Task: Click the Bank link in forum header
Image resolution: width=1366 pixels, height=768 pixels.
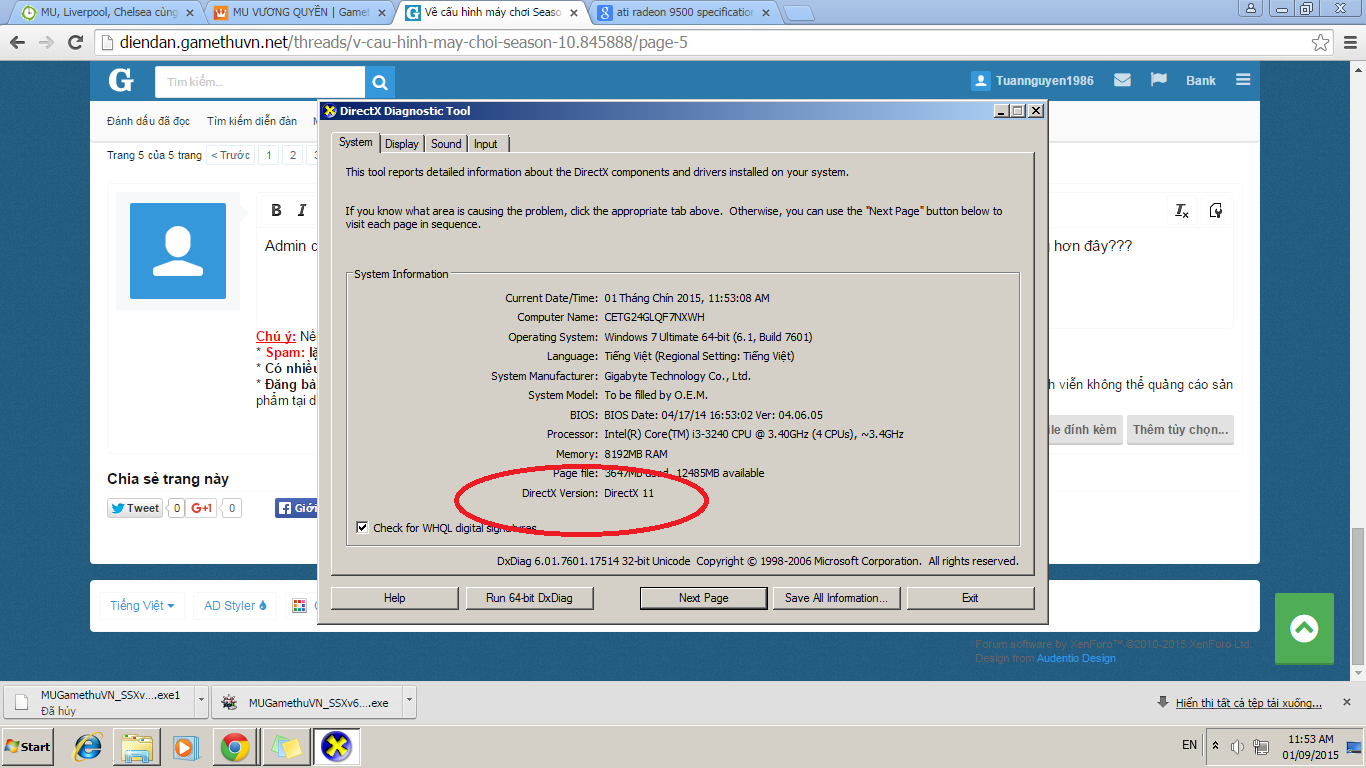Action: click(1201, 81)
